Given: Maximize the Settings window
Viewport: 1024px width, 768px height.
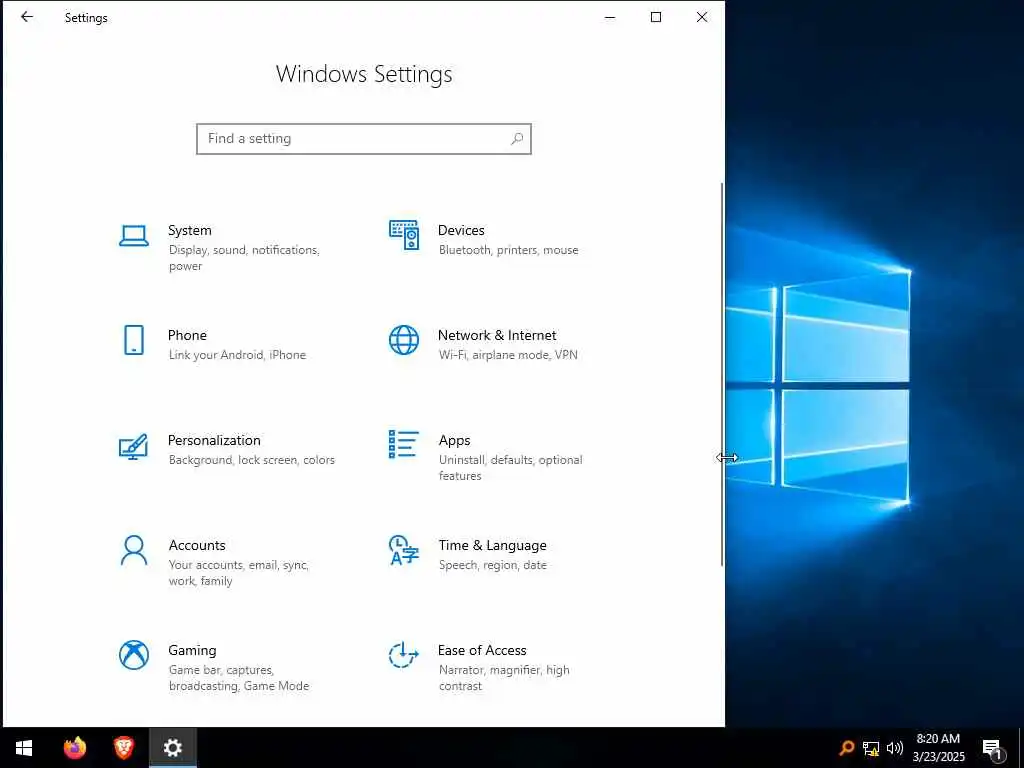Looking at the screenshot, I should pos(656,17).
